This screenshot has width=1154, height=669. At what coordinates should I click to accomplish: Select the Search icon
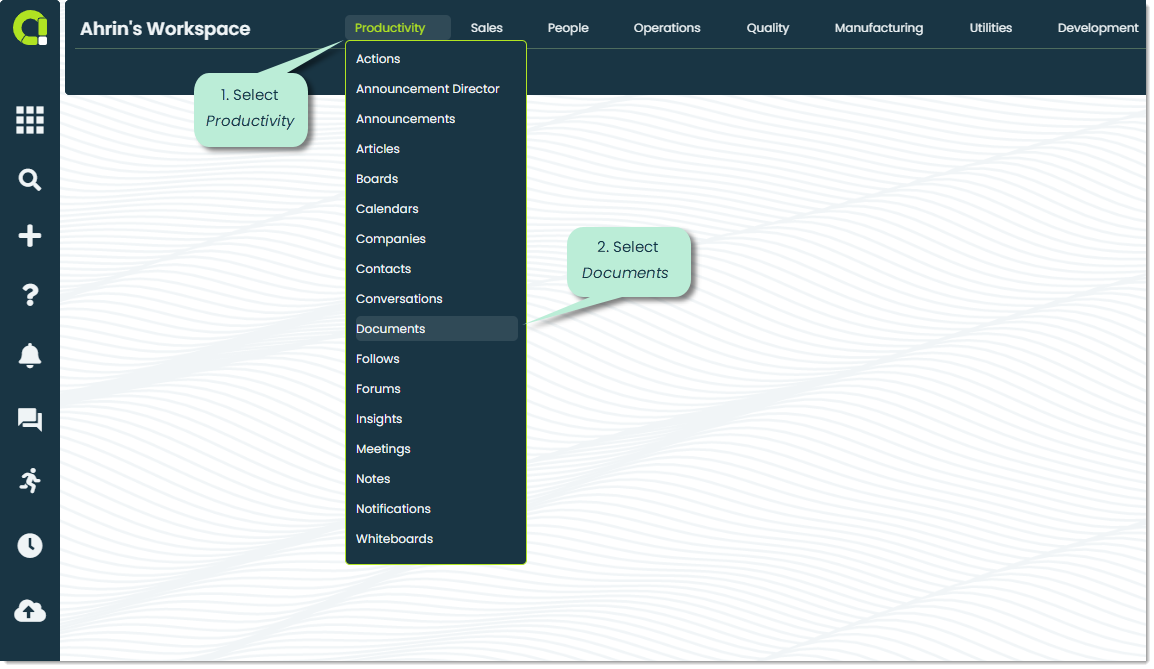(x=30, y=180)
